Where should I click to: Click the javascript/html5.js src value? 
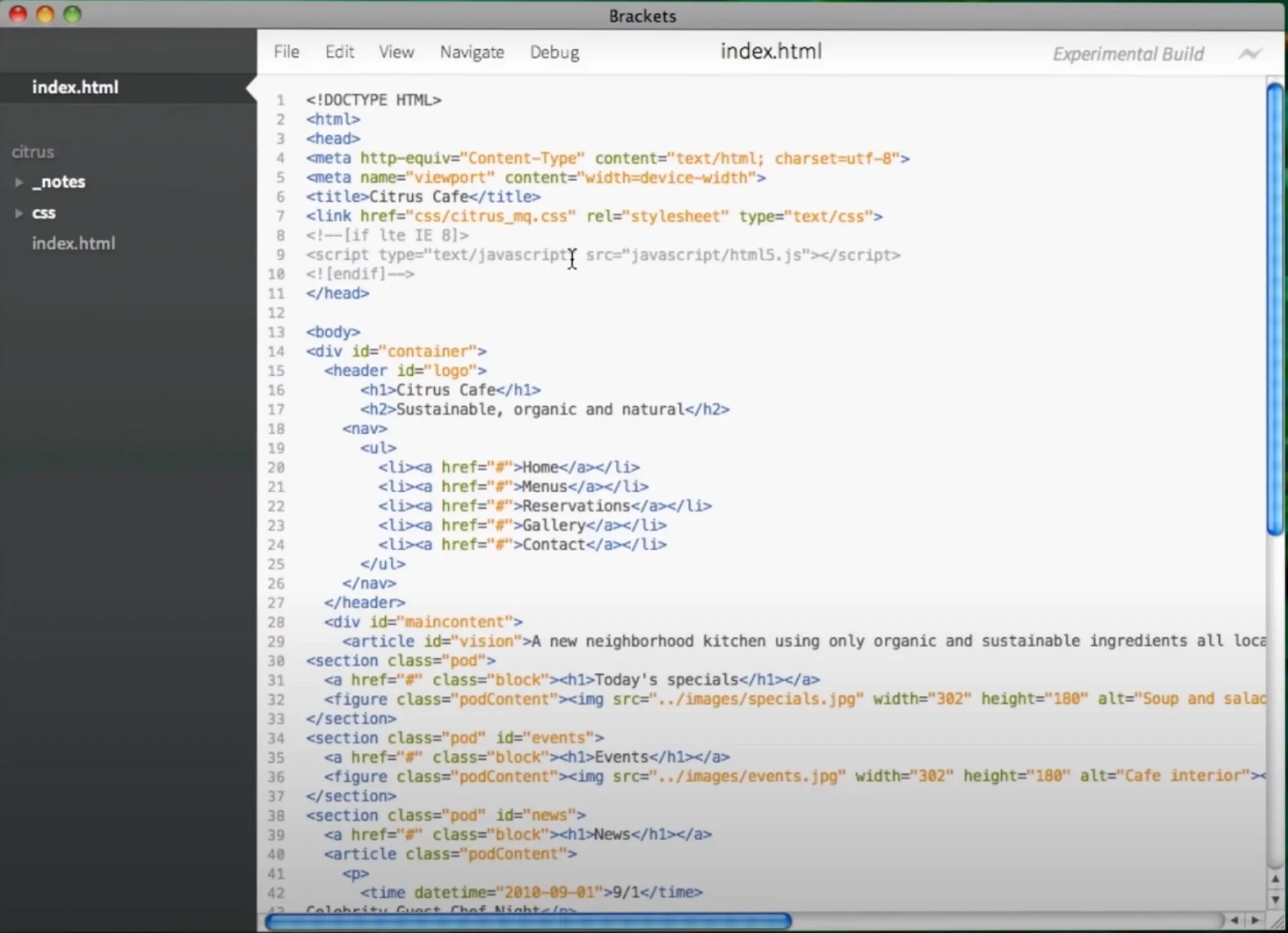point(716,255)
